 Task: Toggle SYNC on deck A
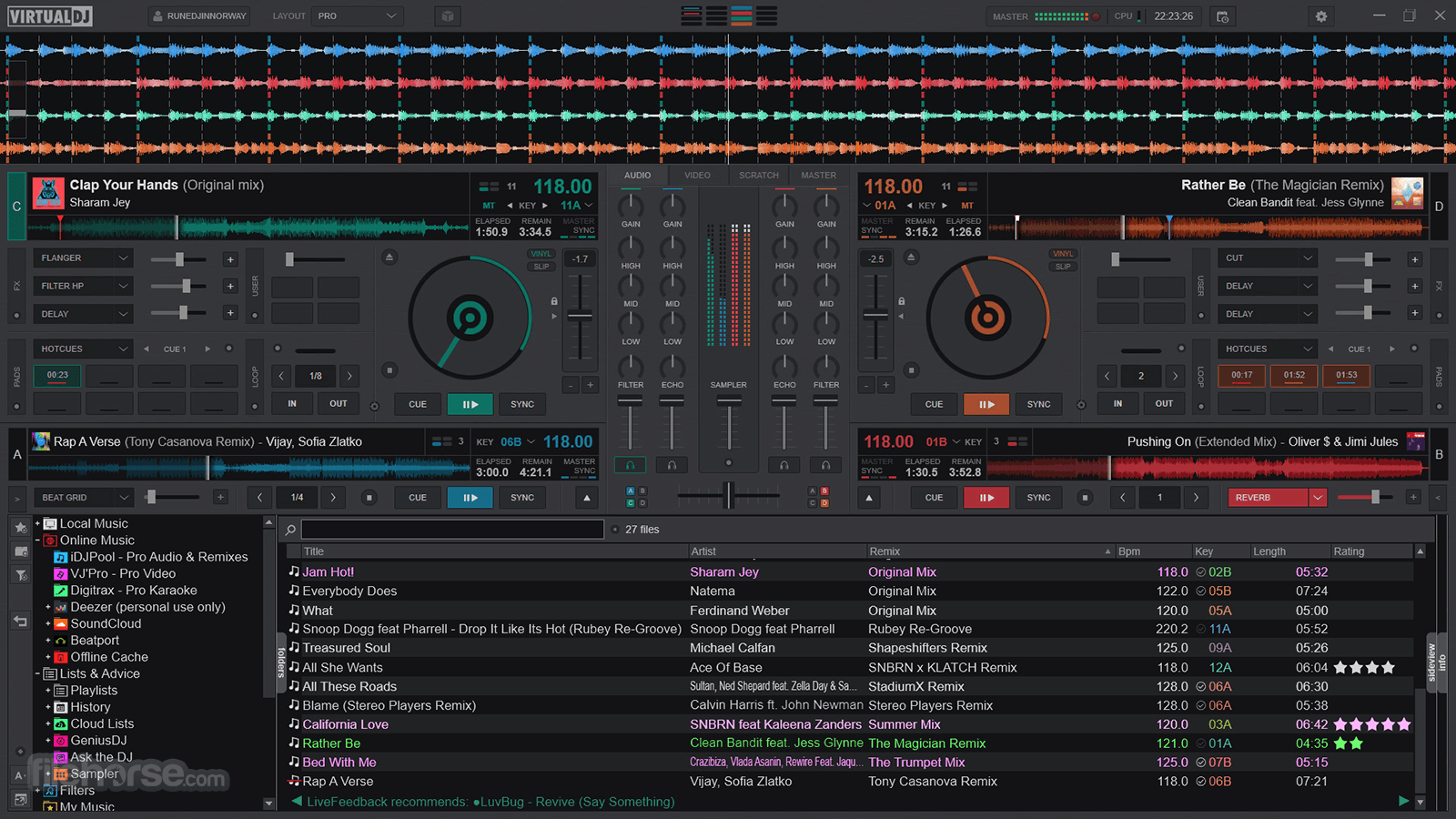point(522,498)
